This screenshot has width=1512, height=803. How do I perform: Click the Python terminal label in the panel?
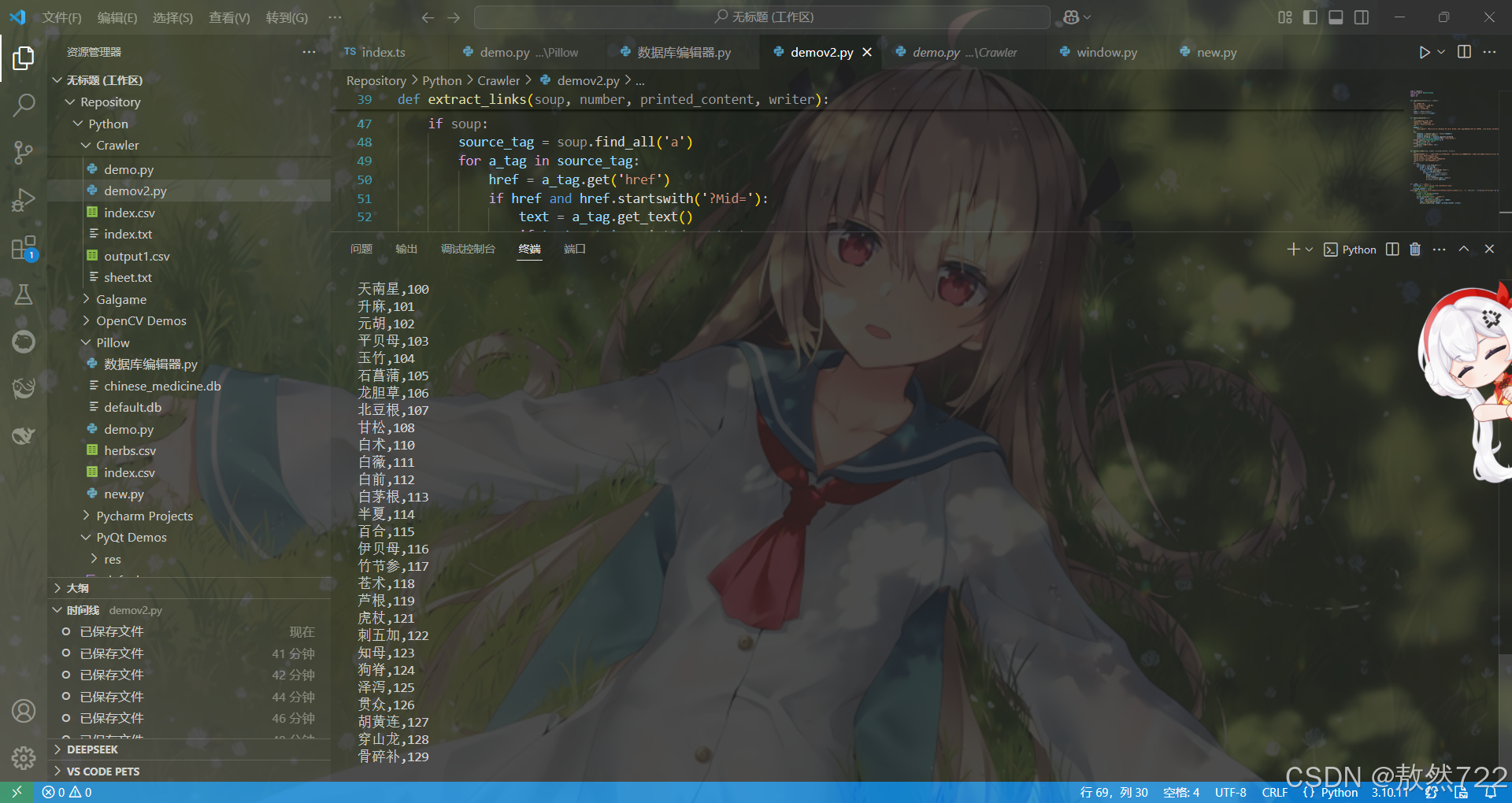tap(1350, 249)
